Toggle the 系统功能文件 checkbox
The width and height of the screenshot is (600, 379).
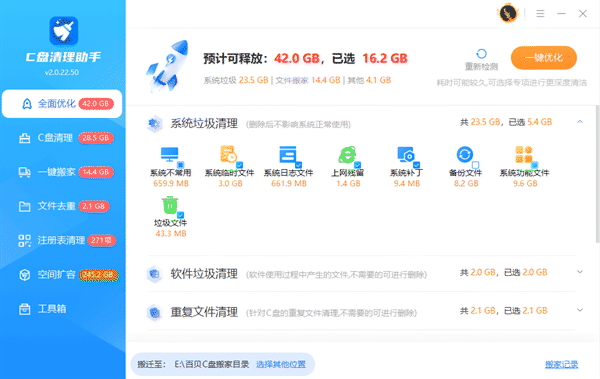click(x=535, y=165)
